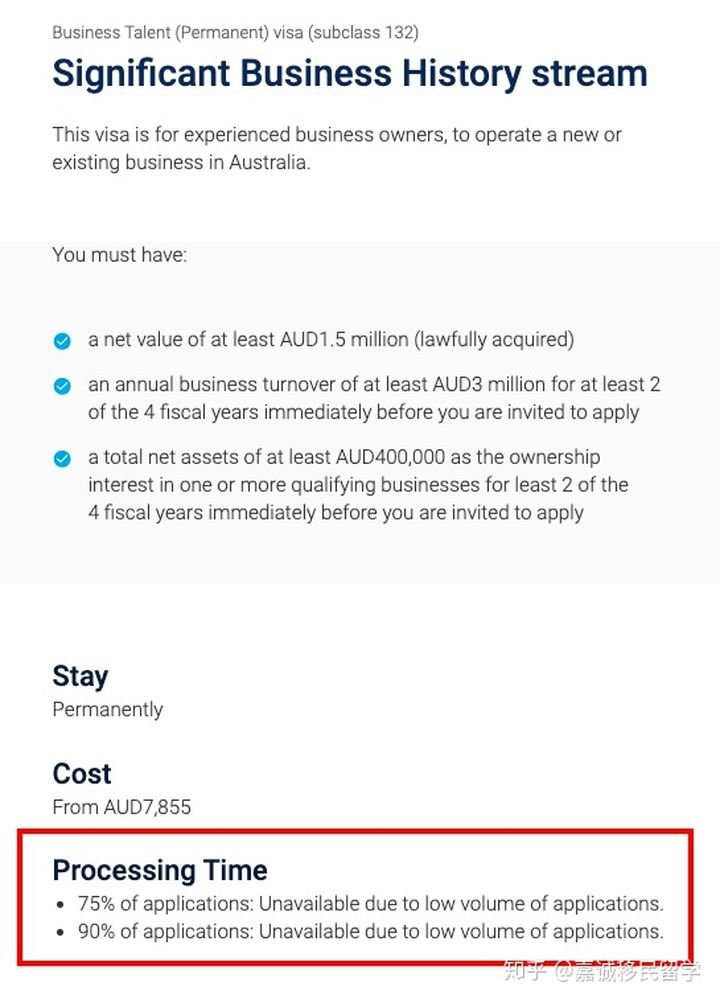Click the Processing Time heading
This screenshot has width=720, height=1003.
pyautogui.click(x=160, y=869)
